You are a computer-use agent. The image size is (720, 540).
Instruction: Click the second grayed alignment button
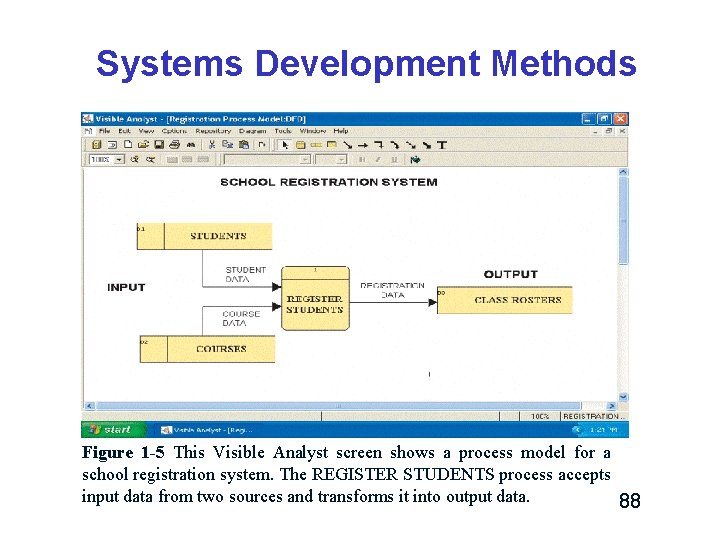(187, 159)
